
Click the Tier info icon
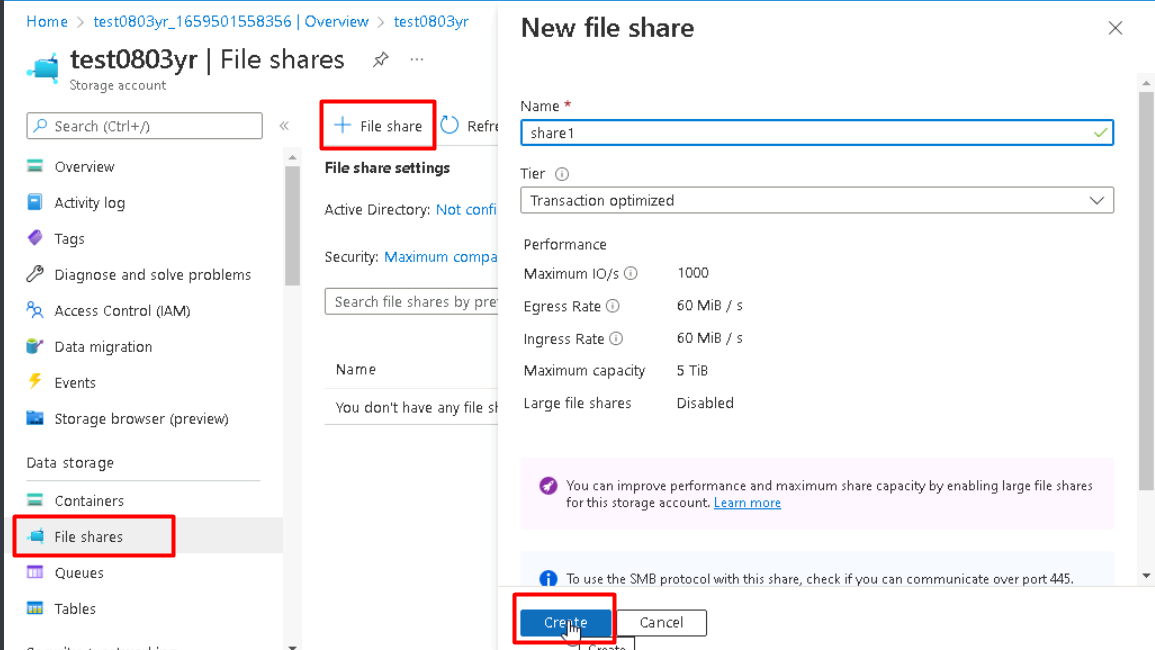pos(561,174)
